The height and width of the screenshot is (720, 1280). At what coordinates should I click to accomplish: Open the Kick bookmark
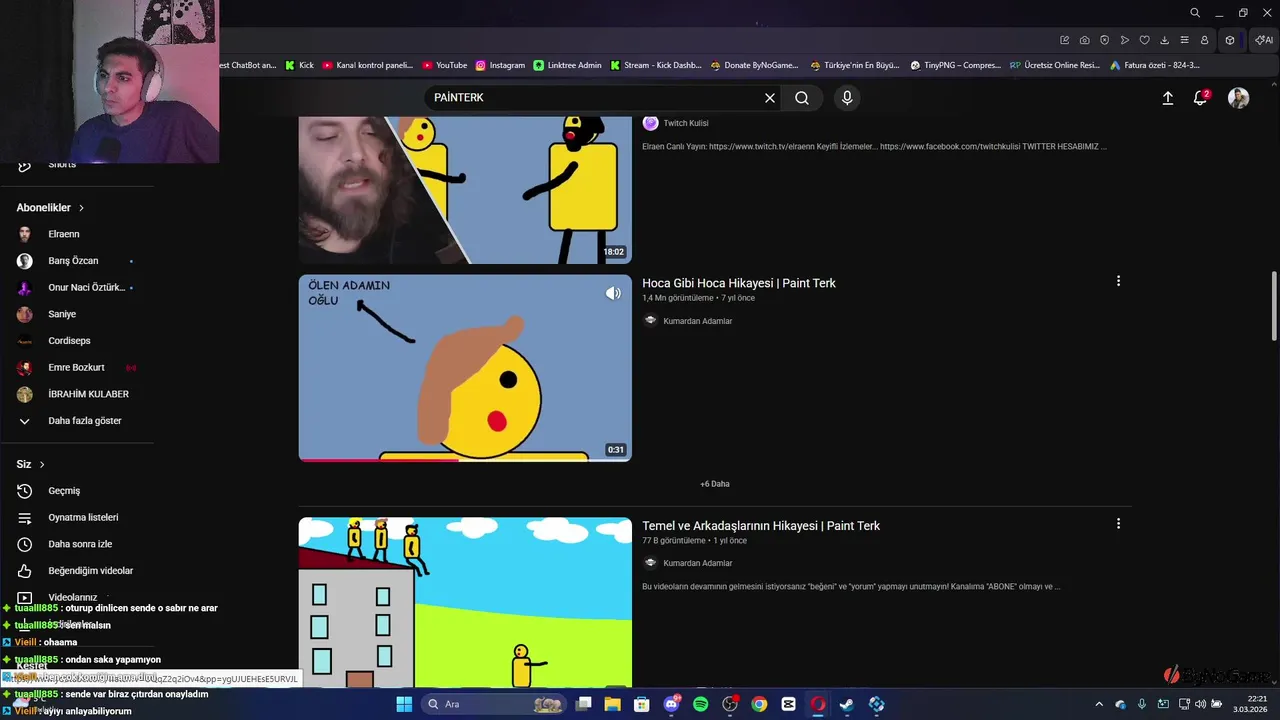point(299,65)
